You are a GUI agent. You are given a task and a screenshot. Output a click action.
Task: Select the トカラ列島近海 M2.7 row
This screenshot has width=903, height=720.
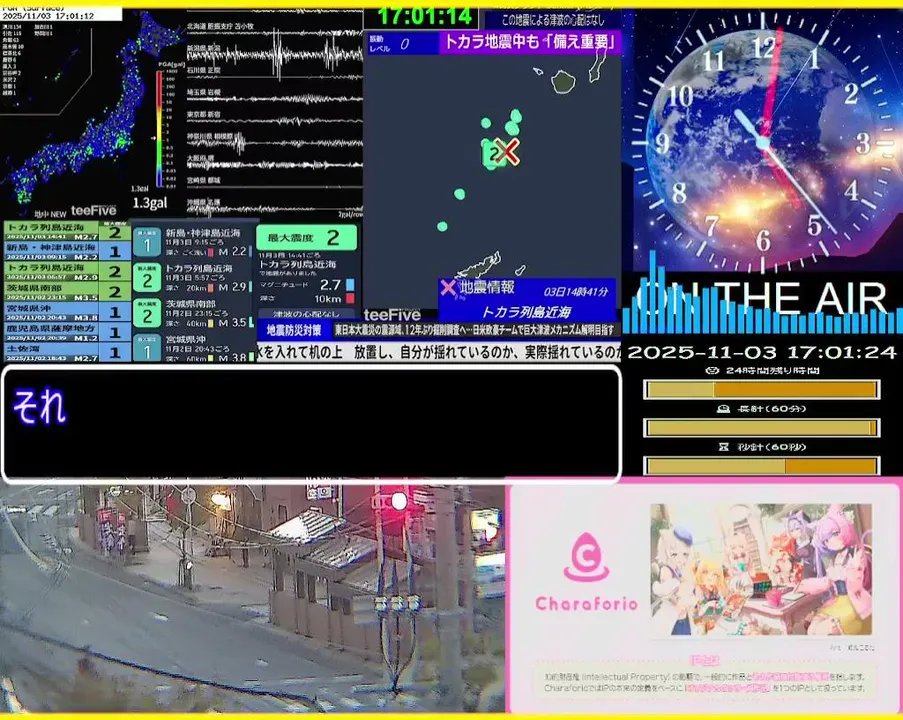[67, 232]
